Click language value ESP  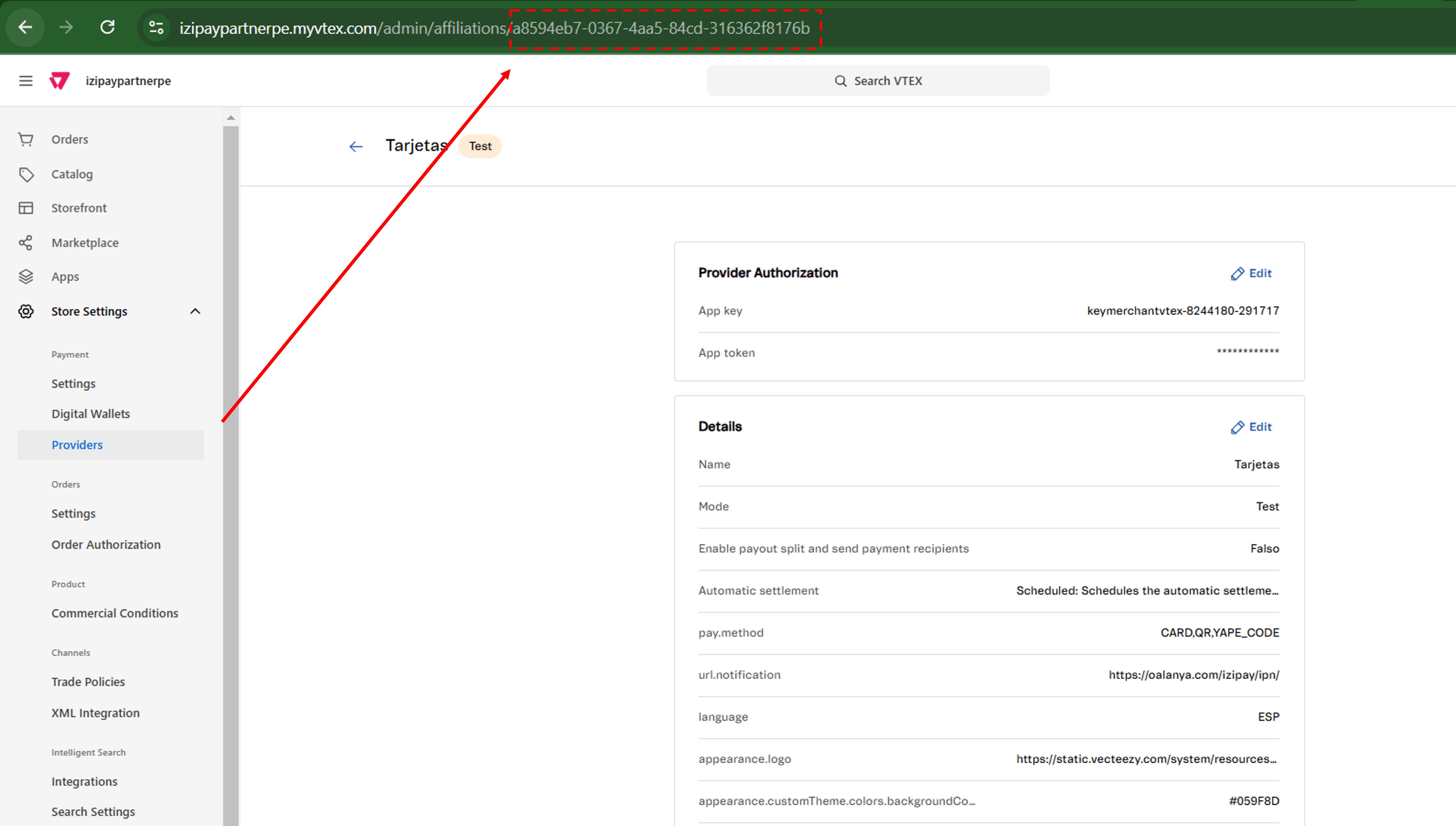[1268, 717]
